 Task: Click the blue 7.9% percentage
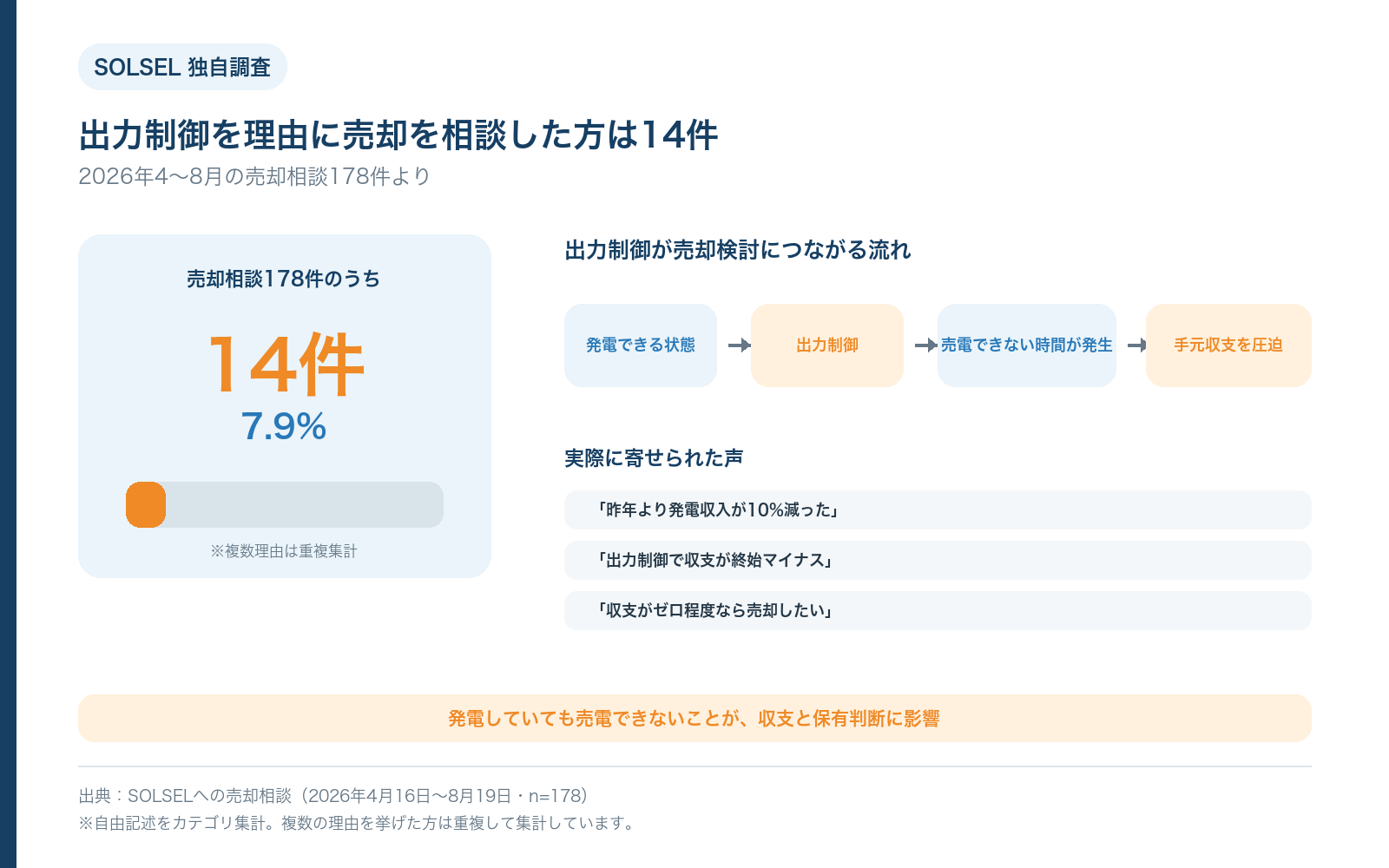coord(284,426)
